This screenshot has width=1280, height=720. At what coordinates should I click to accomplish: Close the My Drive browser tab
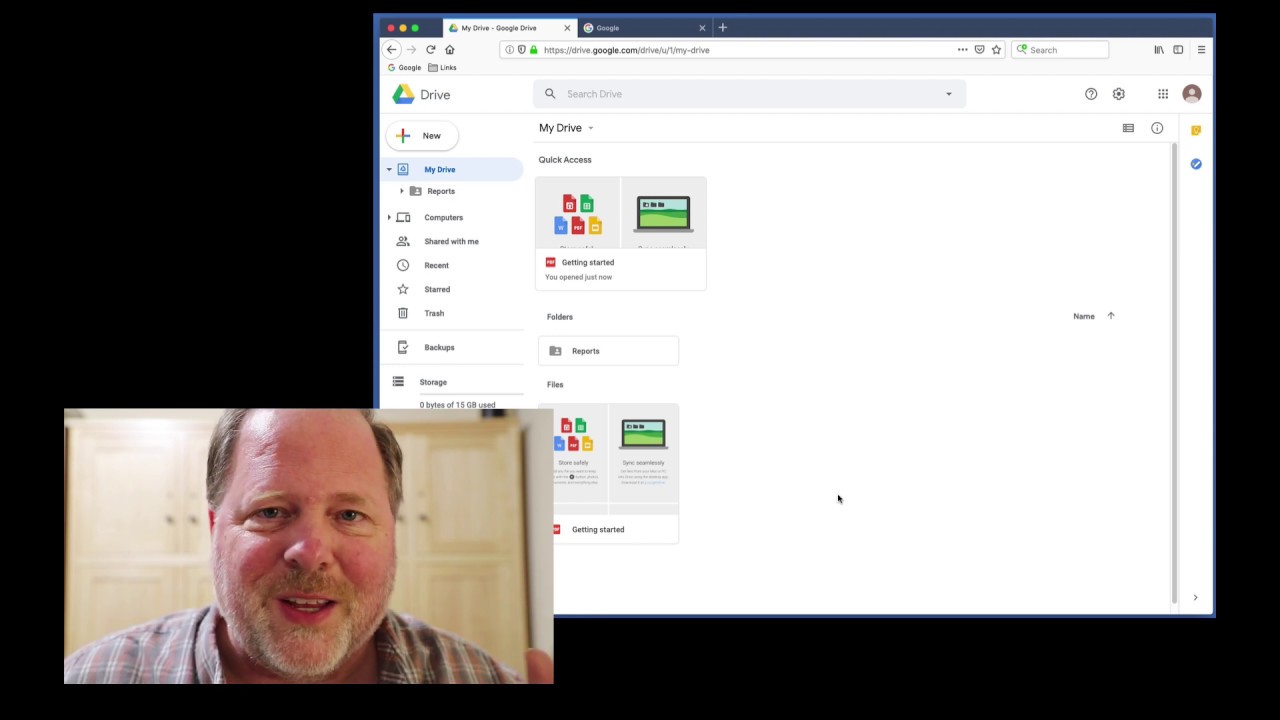(x=567, y=28)
